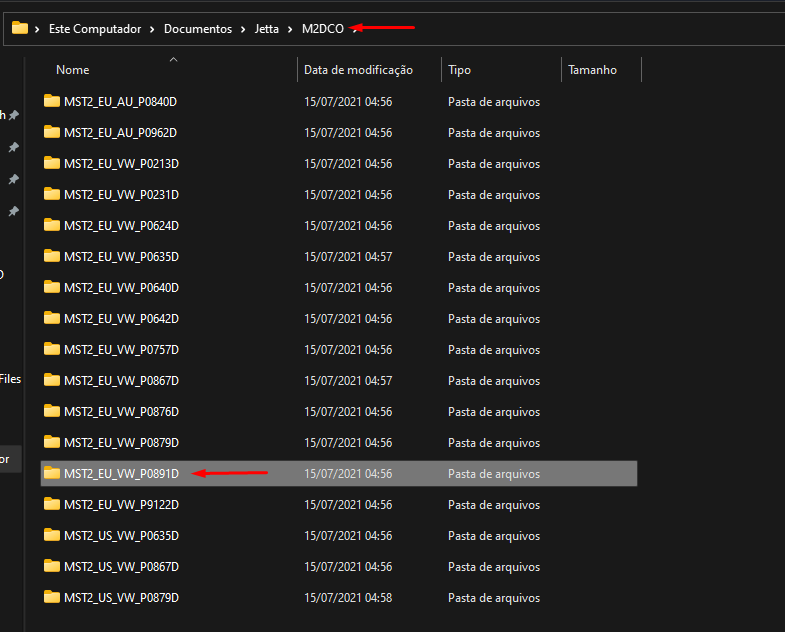The width and height of the screenshot is (785, 632).
Task: Select folder name MST2_US_VW_P0635D
Action: (121, 536)
